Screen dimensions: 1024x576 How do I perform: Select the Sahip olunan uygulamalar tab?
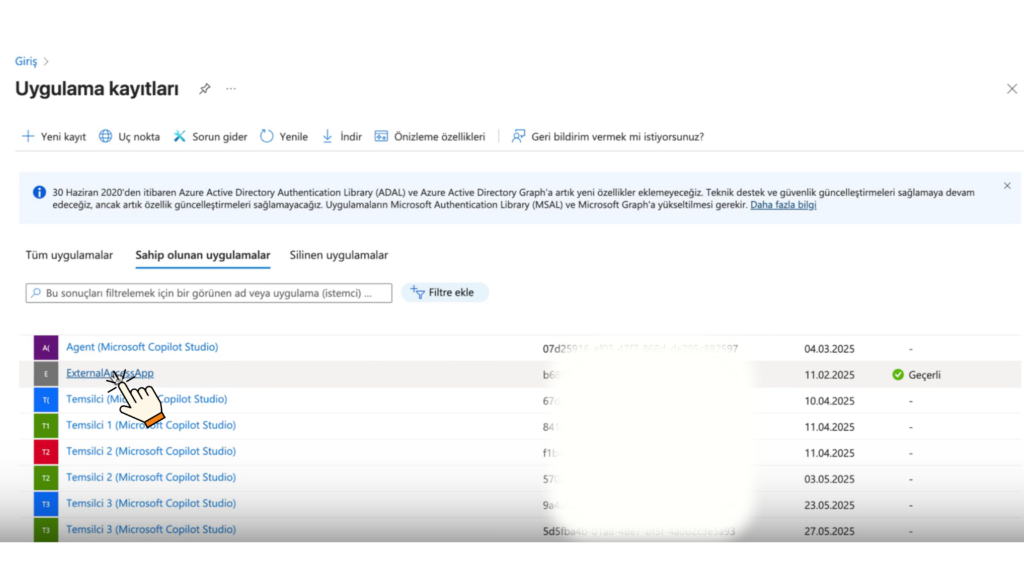202,255
